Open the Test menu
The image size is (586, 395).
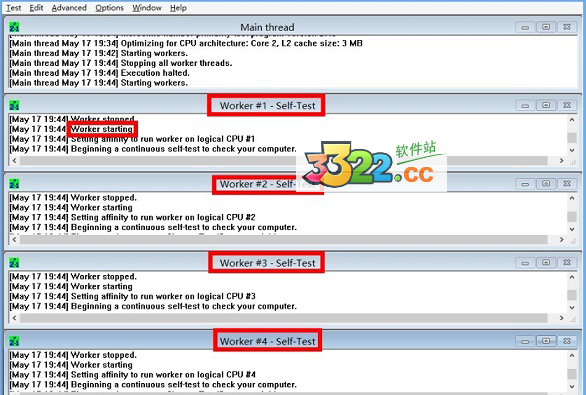point(14,7)
